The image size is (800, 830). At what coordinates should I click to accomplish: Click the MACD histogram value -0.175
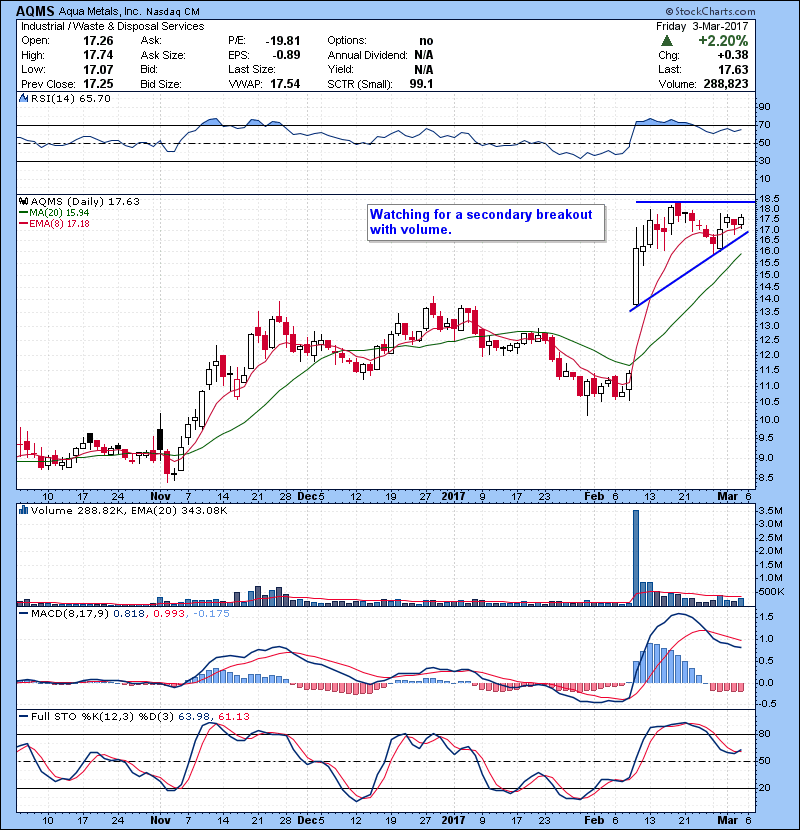pos(211,614)
